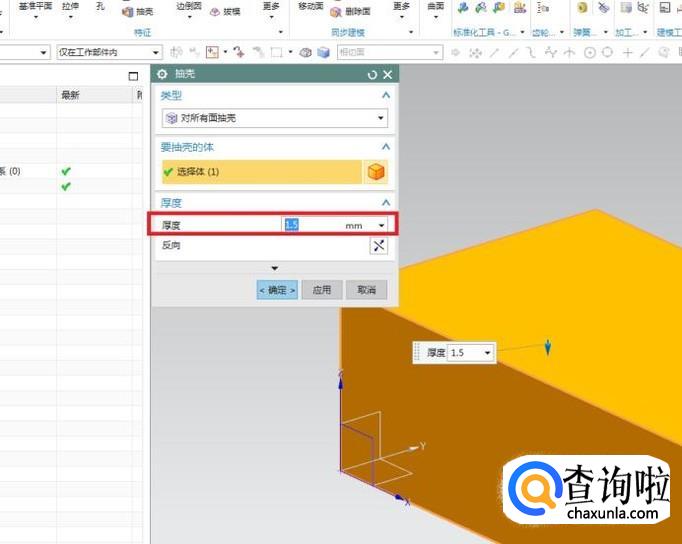Image resolution: width=682 pixels, height=544 pixels.
Task: Expand the Standardization Tools (标准化工具) group menu
Action: (x=522, y=32)
